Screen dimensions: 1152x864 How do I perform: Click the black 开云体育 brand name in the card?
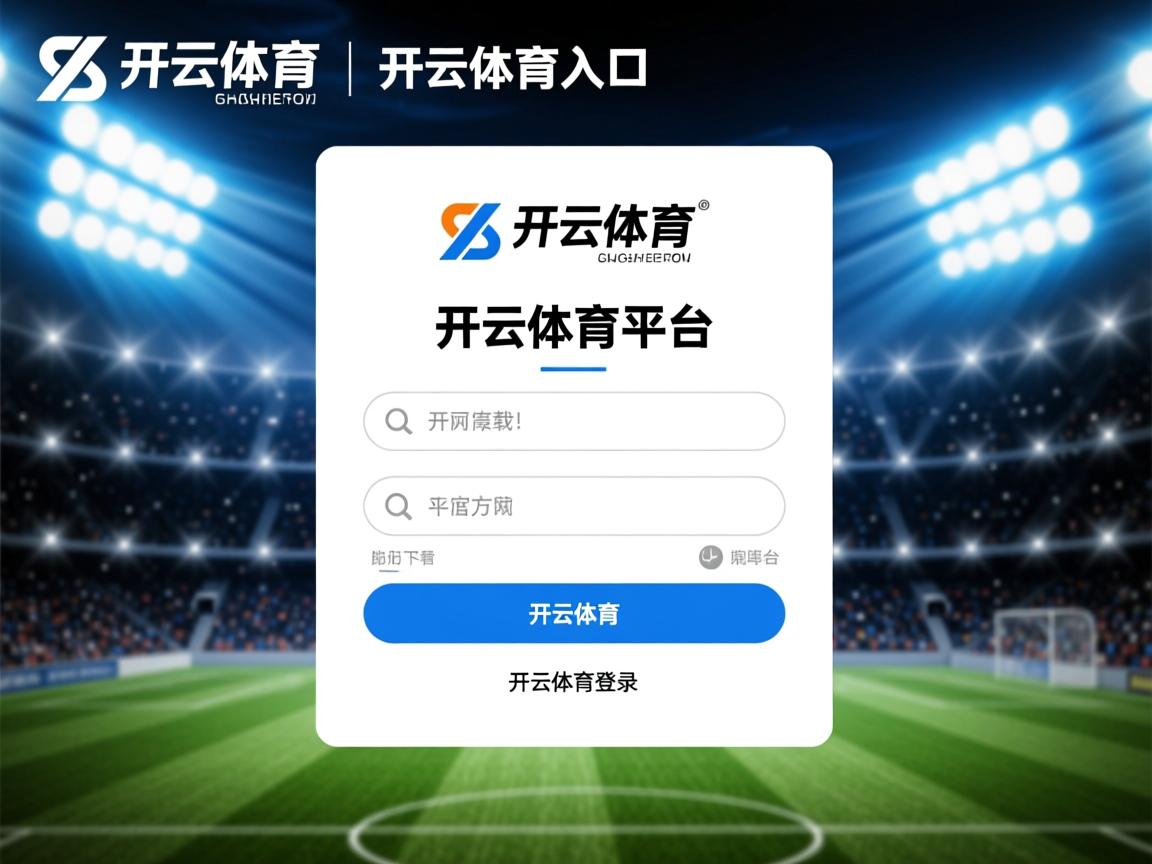(603, 226)
